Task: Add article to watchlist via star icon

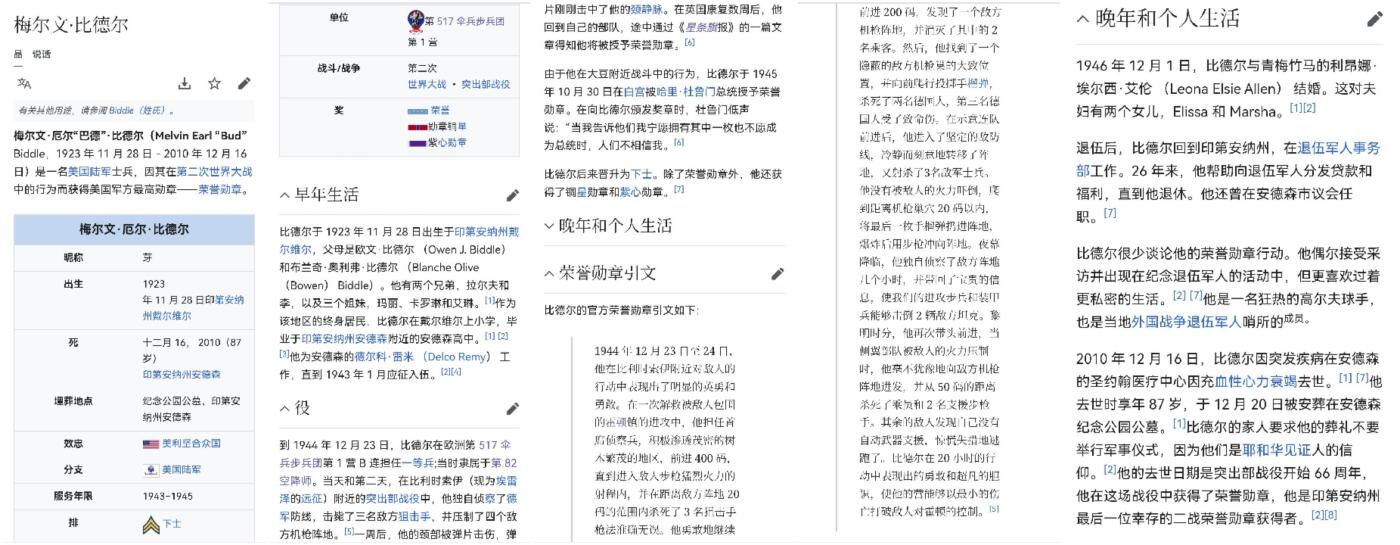Action: tap(214, 84)
